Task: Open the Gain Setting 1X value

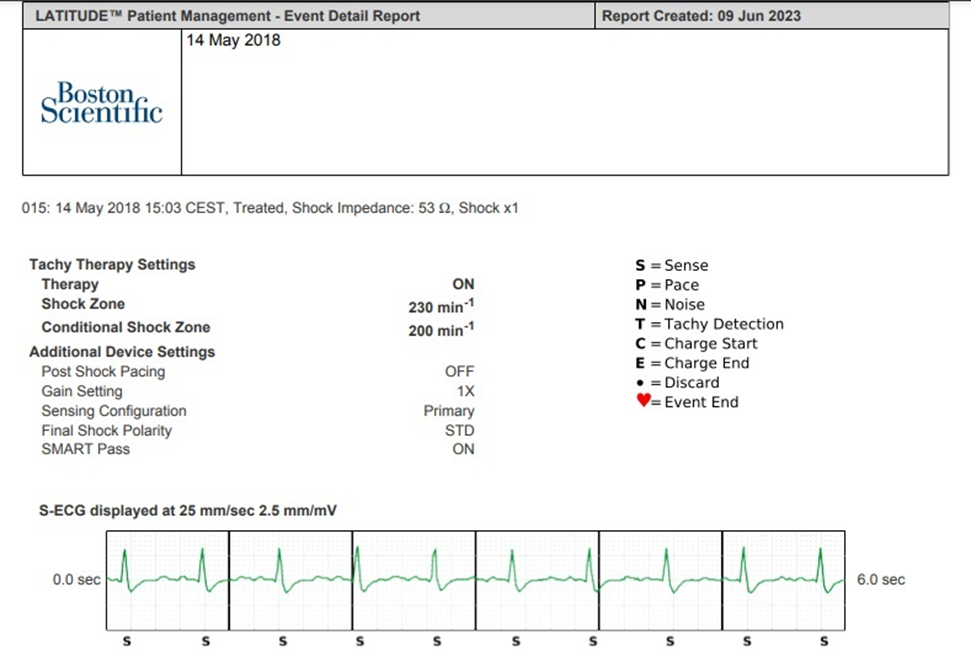Action: click(x=463, y=392)
